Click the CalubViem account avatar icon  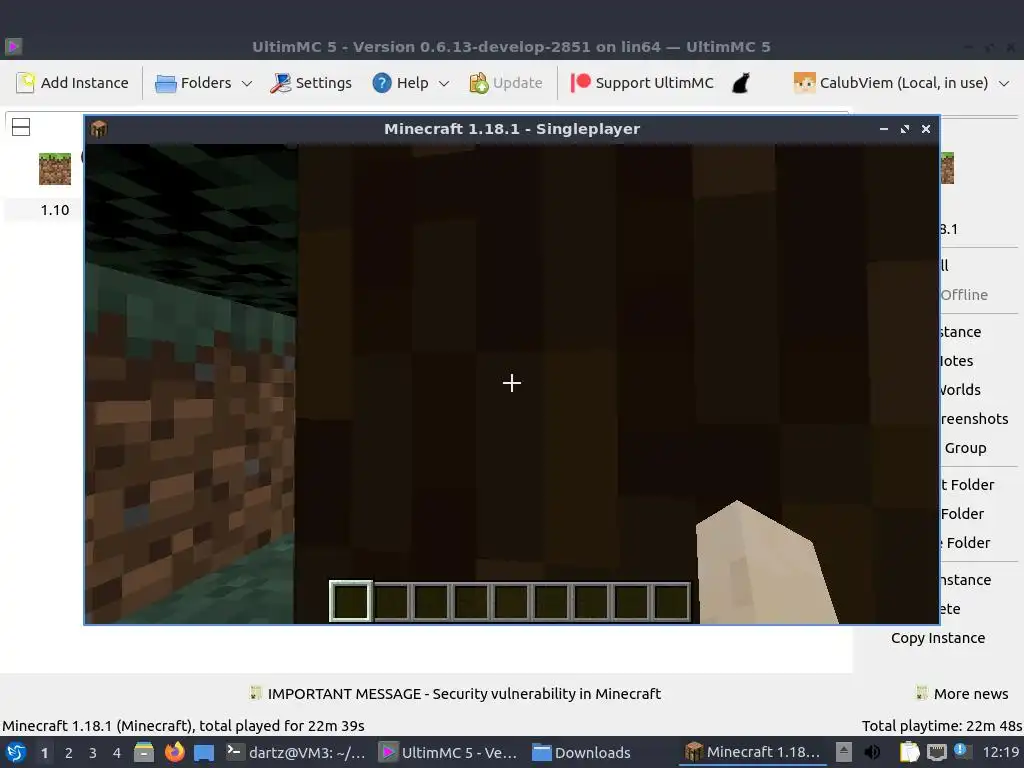(x=804, y=83)
